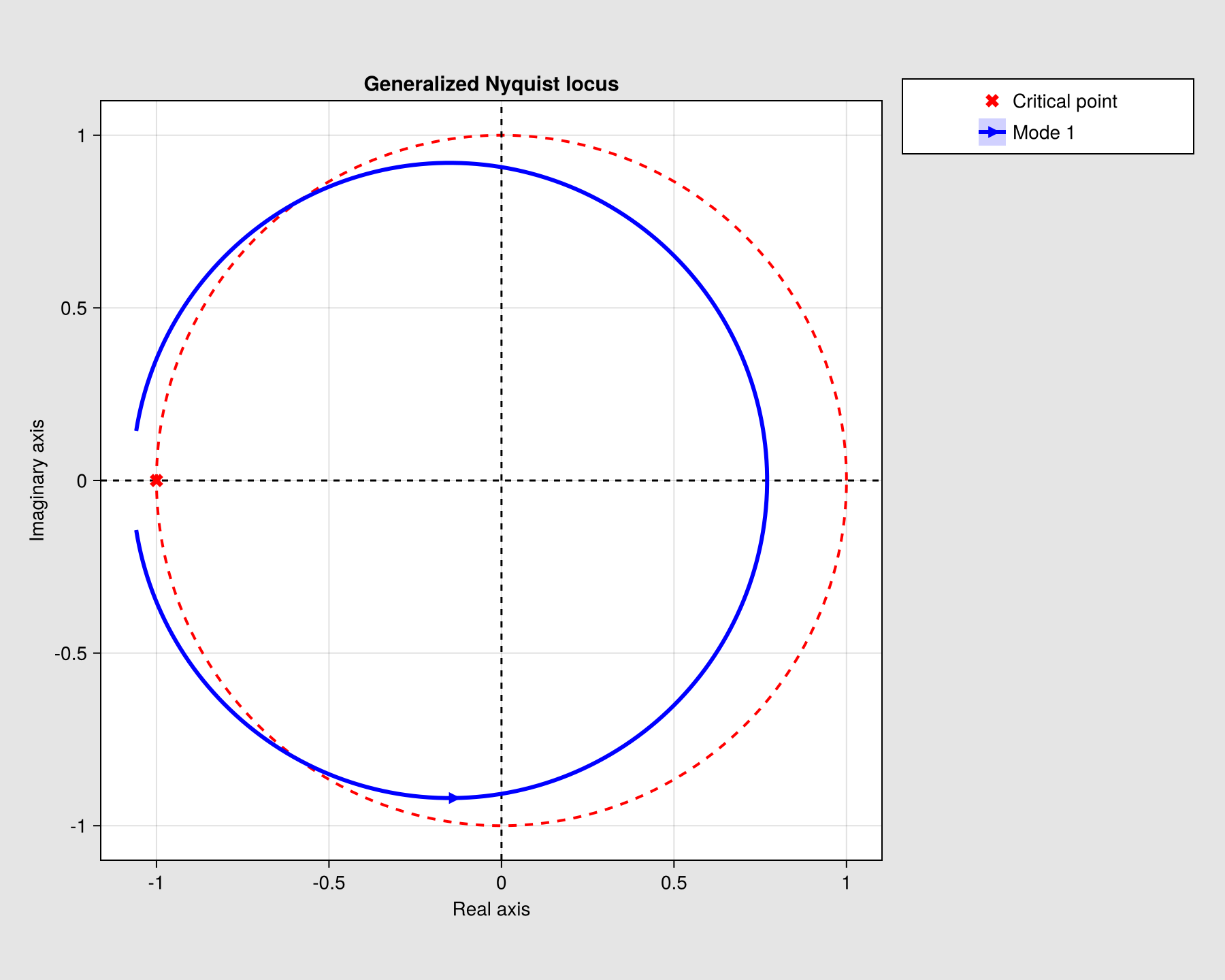Click the y-axis tick label -1

pos(79,826)
